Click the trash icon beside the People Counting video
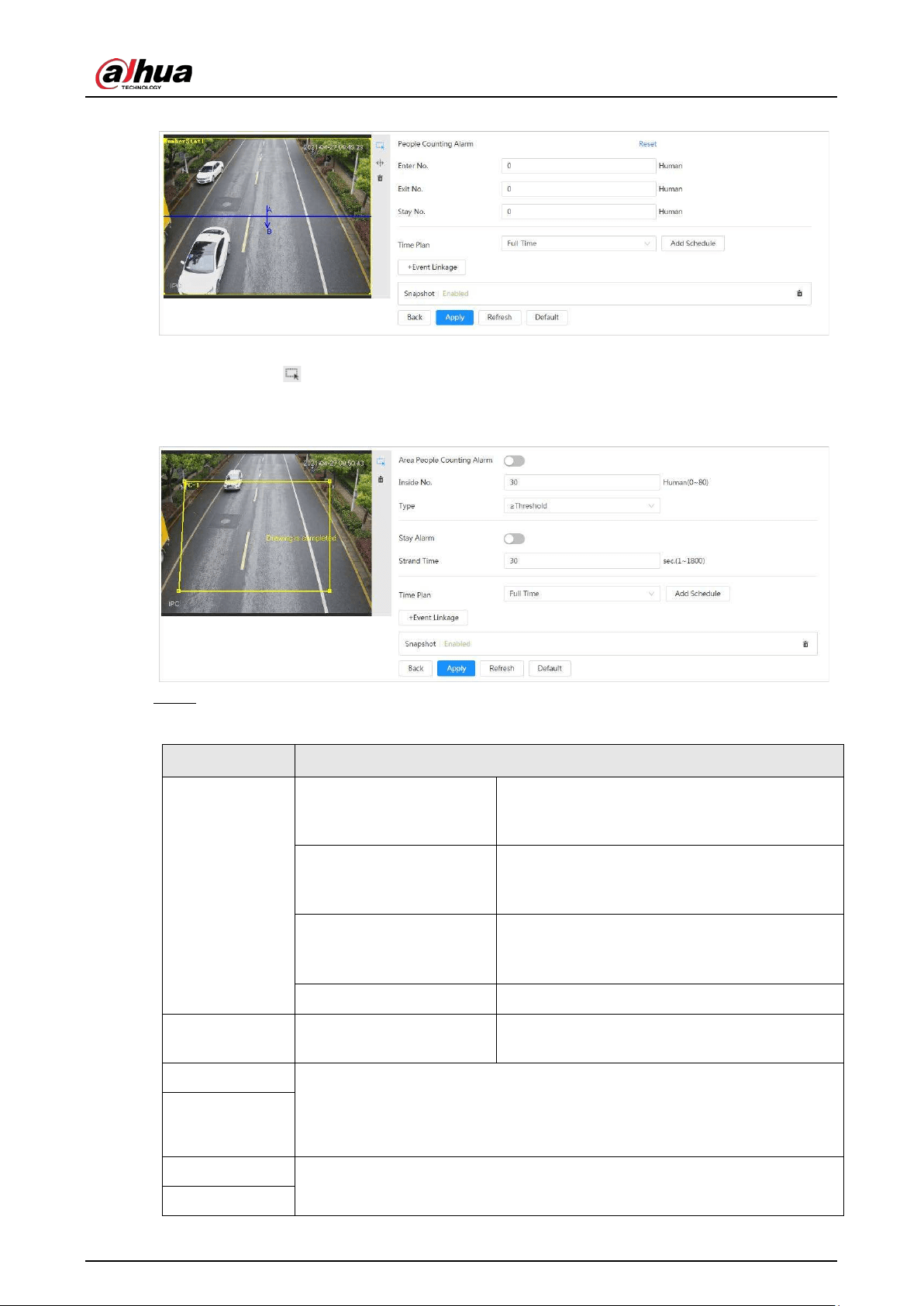This screenshot has width=924, height=1306. [x=380, y=178]
